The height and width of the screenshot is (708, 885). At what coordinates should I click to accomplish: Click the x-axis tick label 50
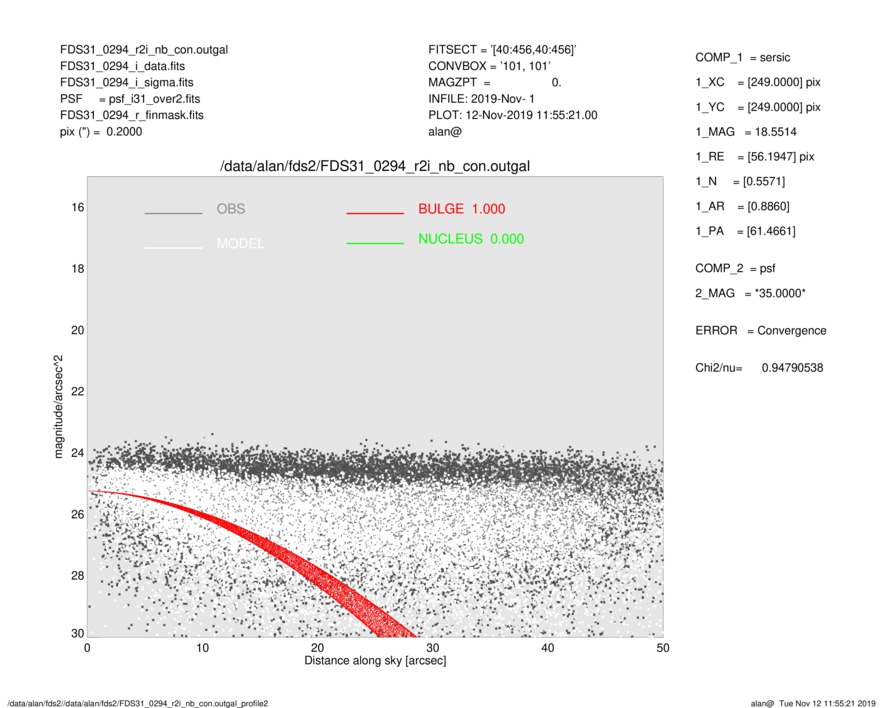coord(663,648)
